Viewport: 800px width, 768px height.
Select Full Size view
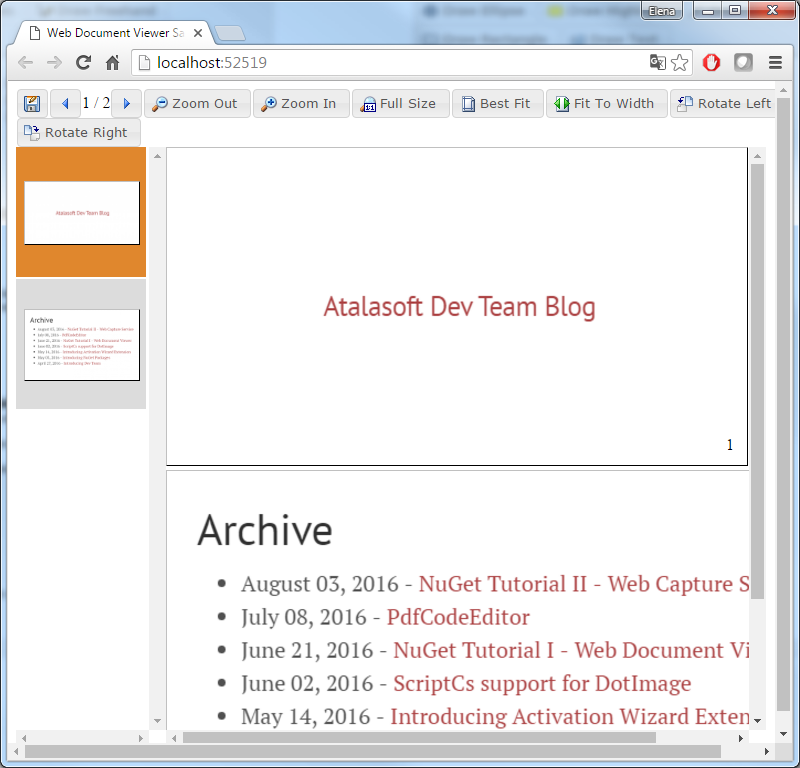pyautogui.click(x=401, y=104)
